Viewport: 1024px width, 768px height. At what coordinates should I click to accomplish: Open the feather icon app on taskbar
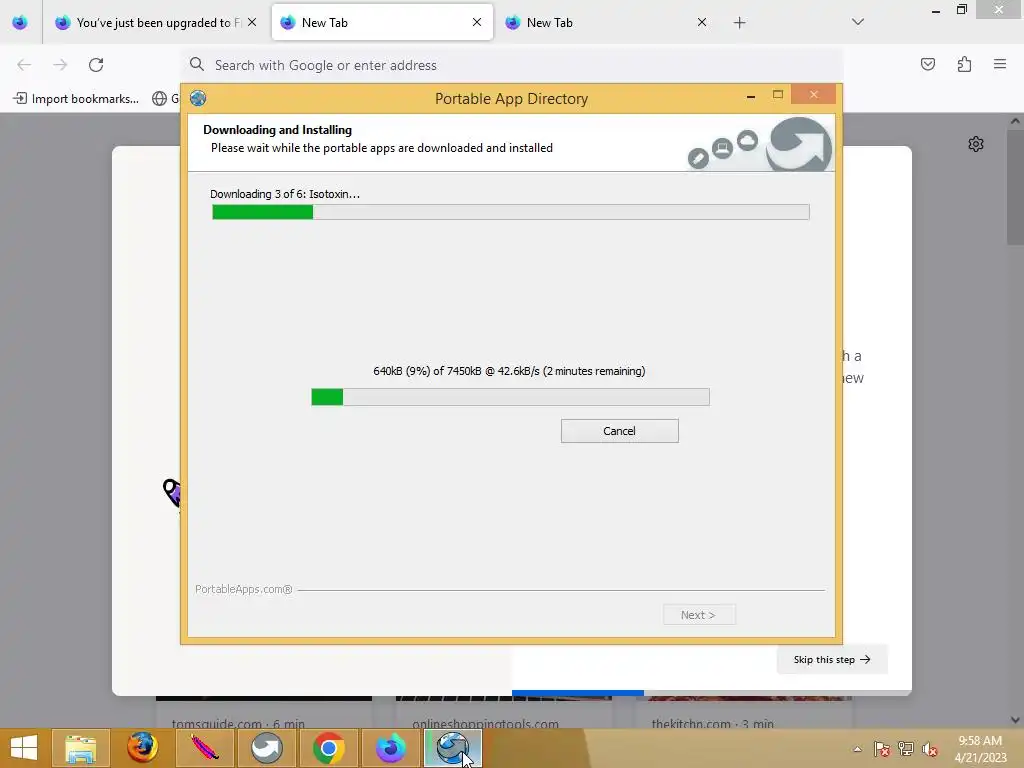[204, 748]
